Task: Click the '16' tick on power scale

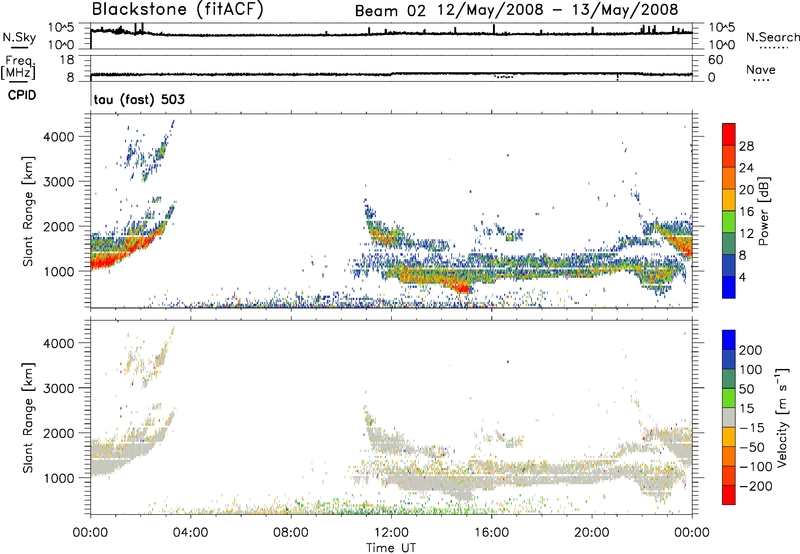Action: point(746,212)
